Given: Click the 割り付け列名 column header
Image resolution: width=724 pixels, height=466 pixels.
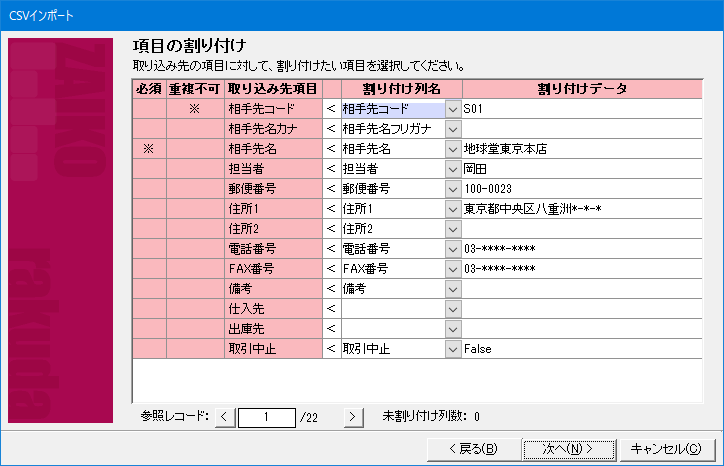Looking at the screenshot, I should click(x=400, y=89).
